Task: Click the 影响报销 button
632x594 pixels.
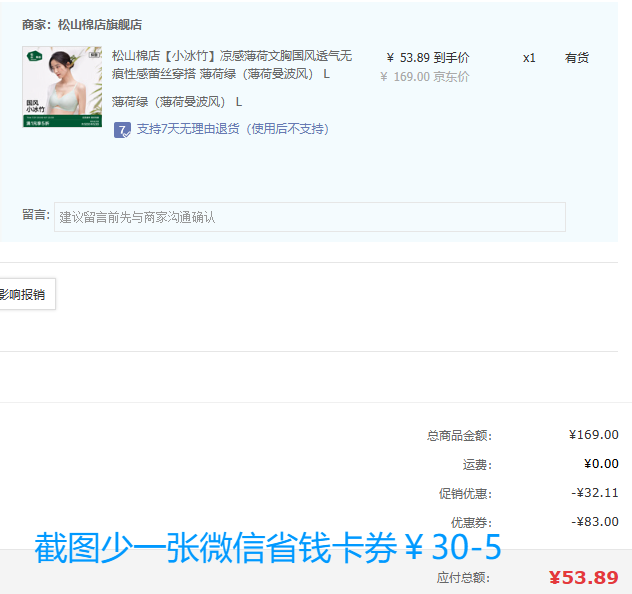Action: click(x=27, y=294)
